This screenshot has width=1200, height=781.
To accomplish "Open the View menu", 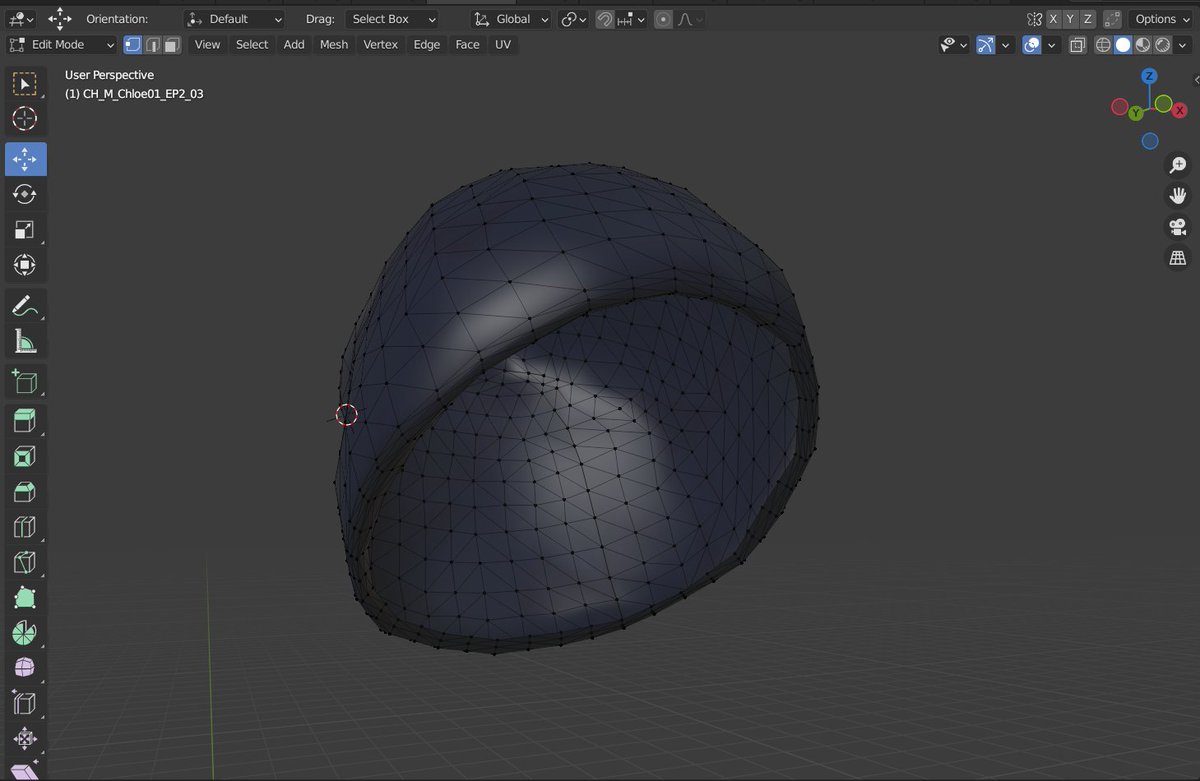I will 207,44.
